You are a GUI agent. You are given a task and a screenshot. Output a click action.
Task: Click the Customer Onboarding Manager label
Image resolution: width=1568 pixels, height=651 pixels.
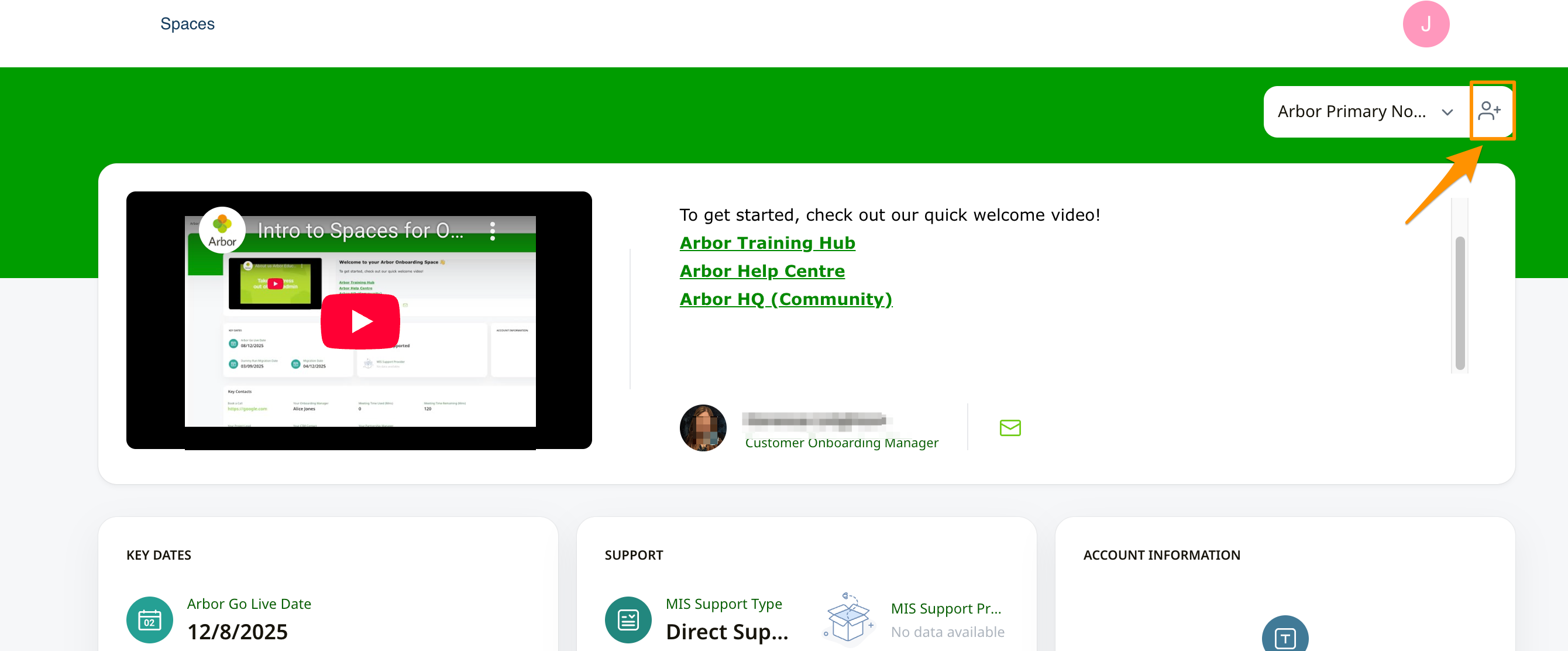841,443
